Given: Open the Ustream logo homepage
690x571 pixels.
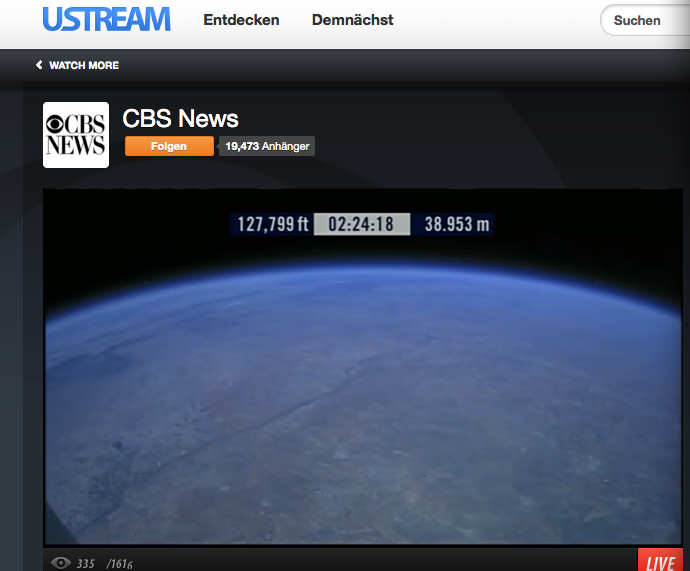Looking at the screenshot, I should click(x=106, y=19).
